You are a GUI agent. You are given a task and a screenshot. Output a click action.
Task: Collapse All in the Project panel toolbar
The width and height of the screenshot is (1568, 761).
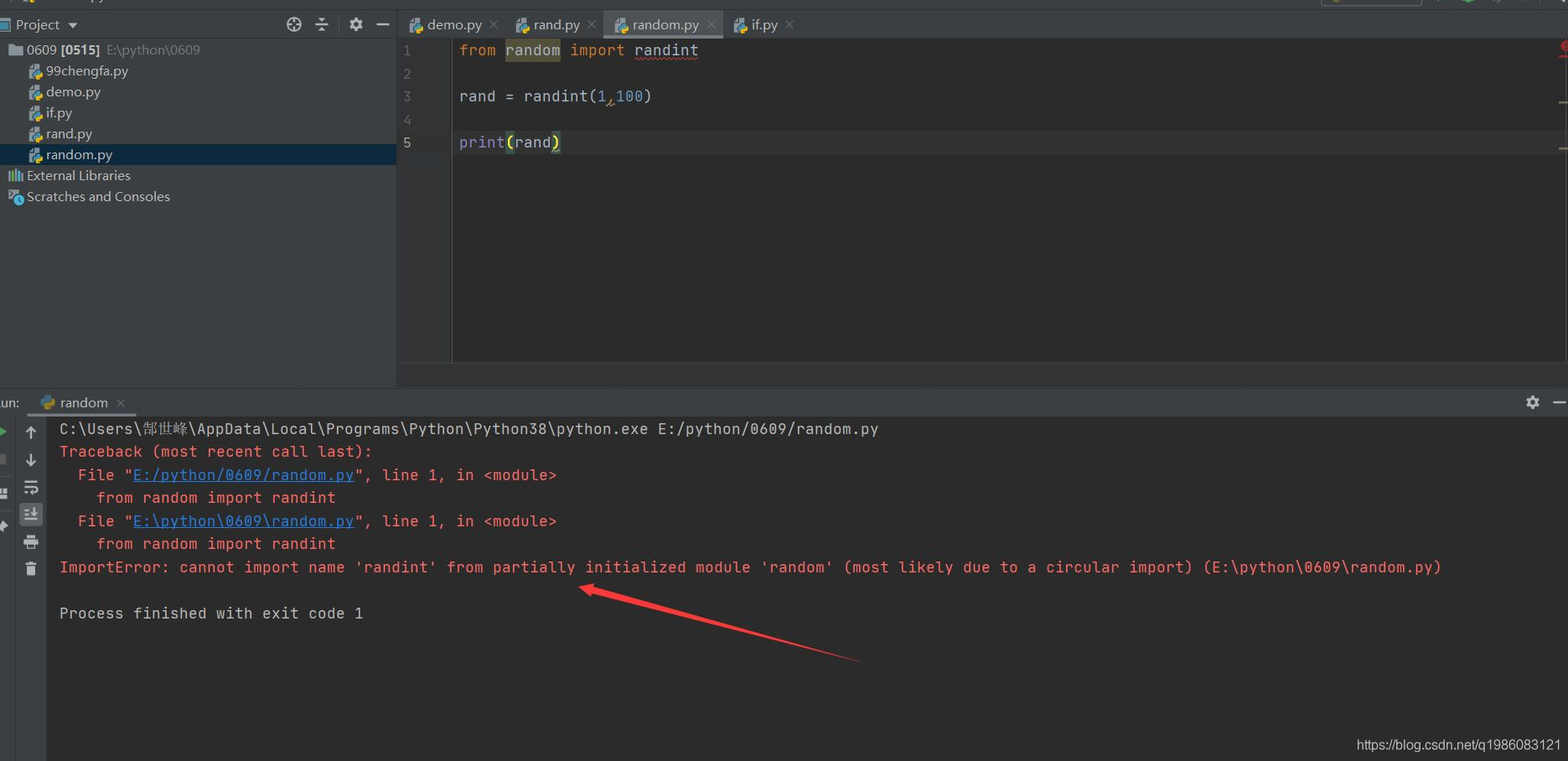click(322, 24)
